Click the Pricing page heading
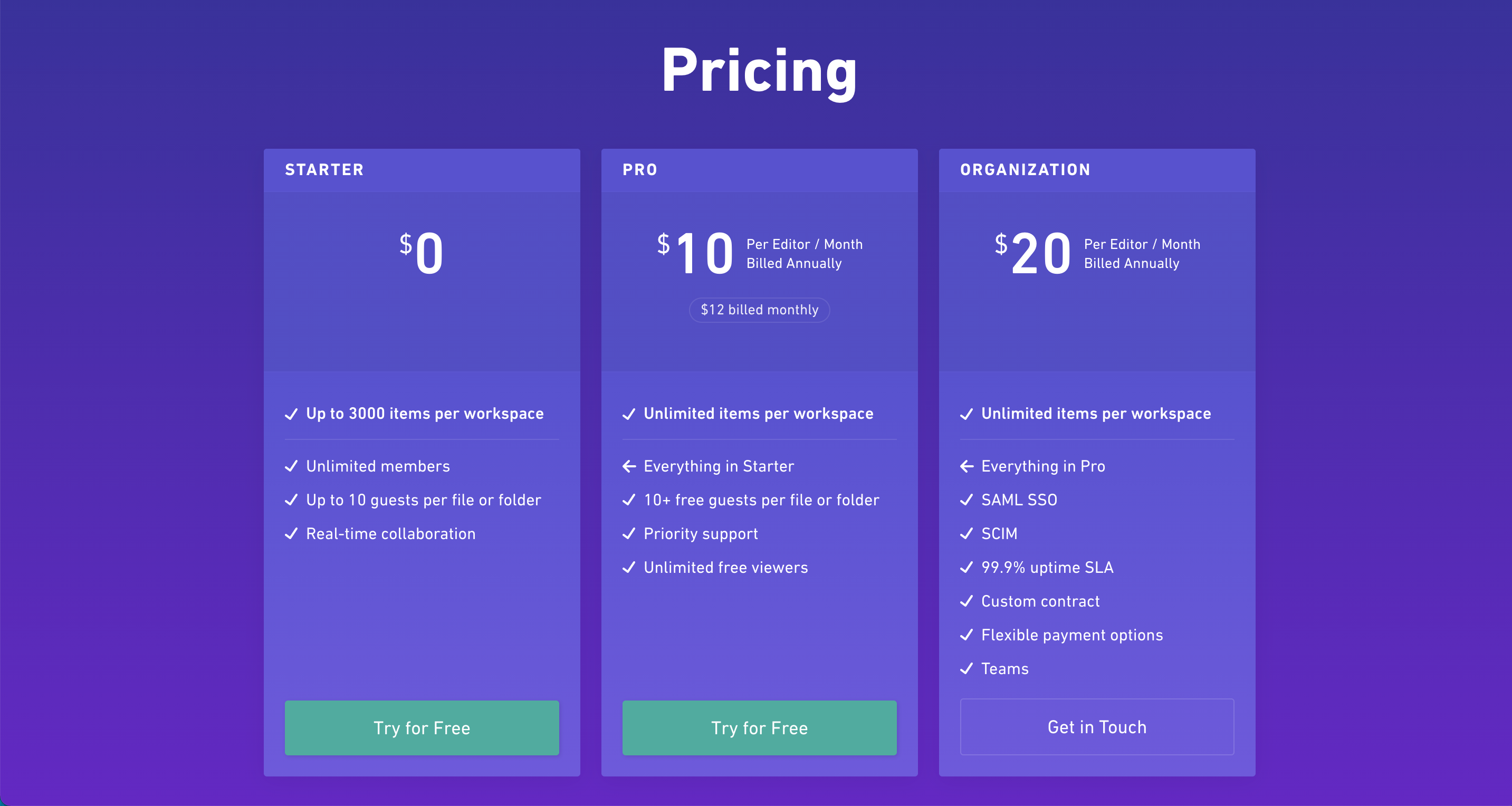The width and height of the screenshot is (1512, 806). point(759,72)
